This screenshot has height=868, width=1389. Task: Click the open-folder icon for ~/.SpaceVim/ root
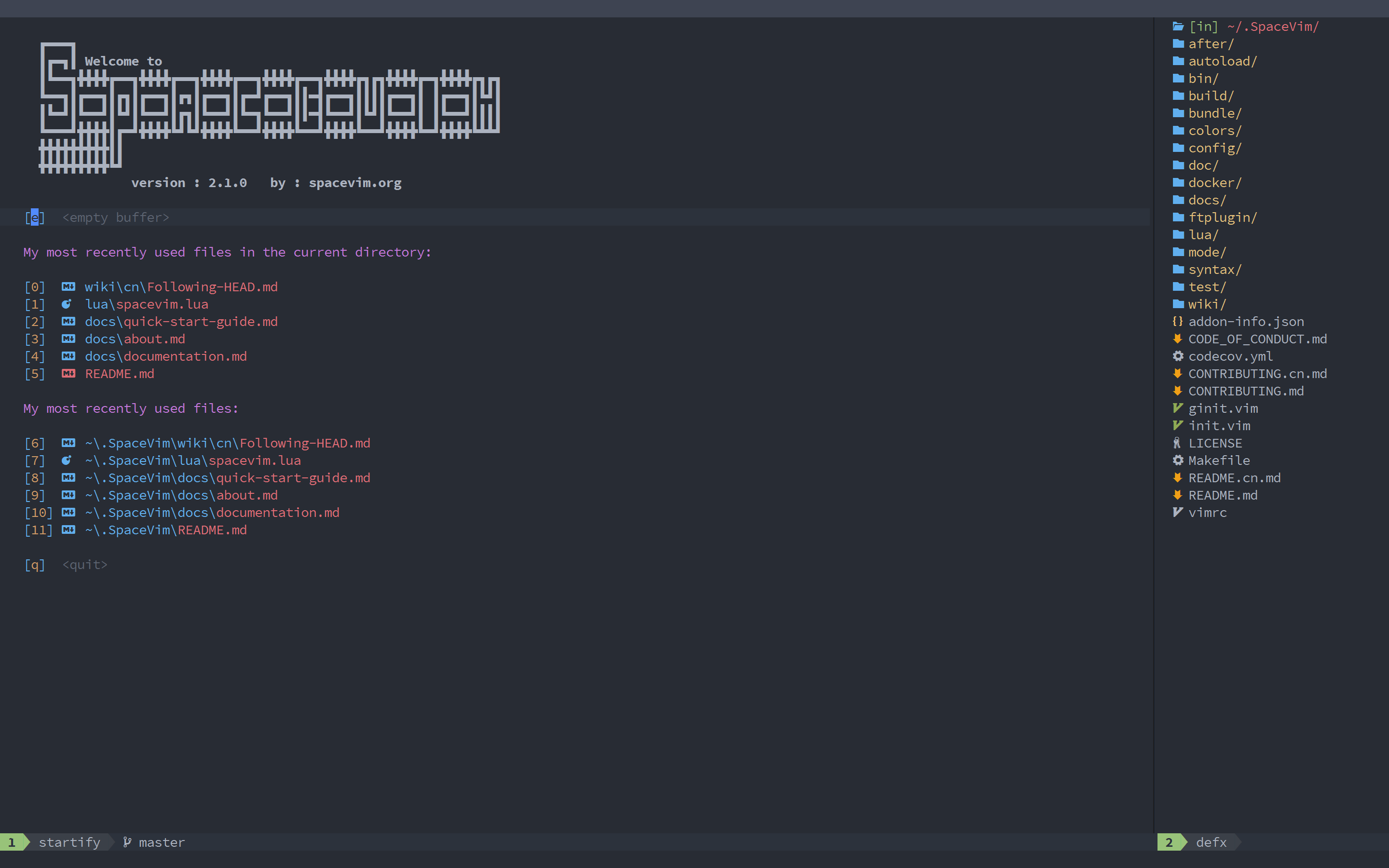pyautogui.click(x=1178, y=27)
